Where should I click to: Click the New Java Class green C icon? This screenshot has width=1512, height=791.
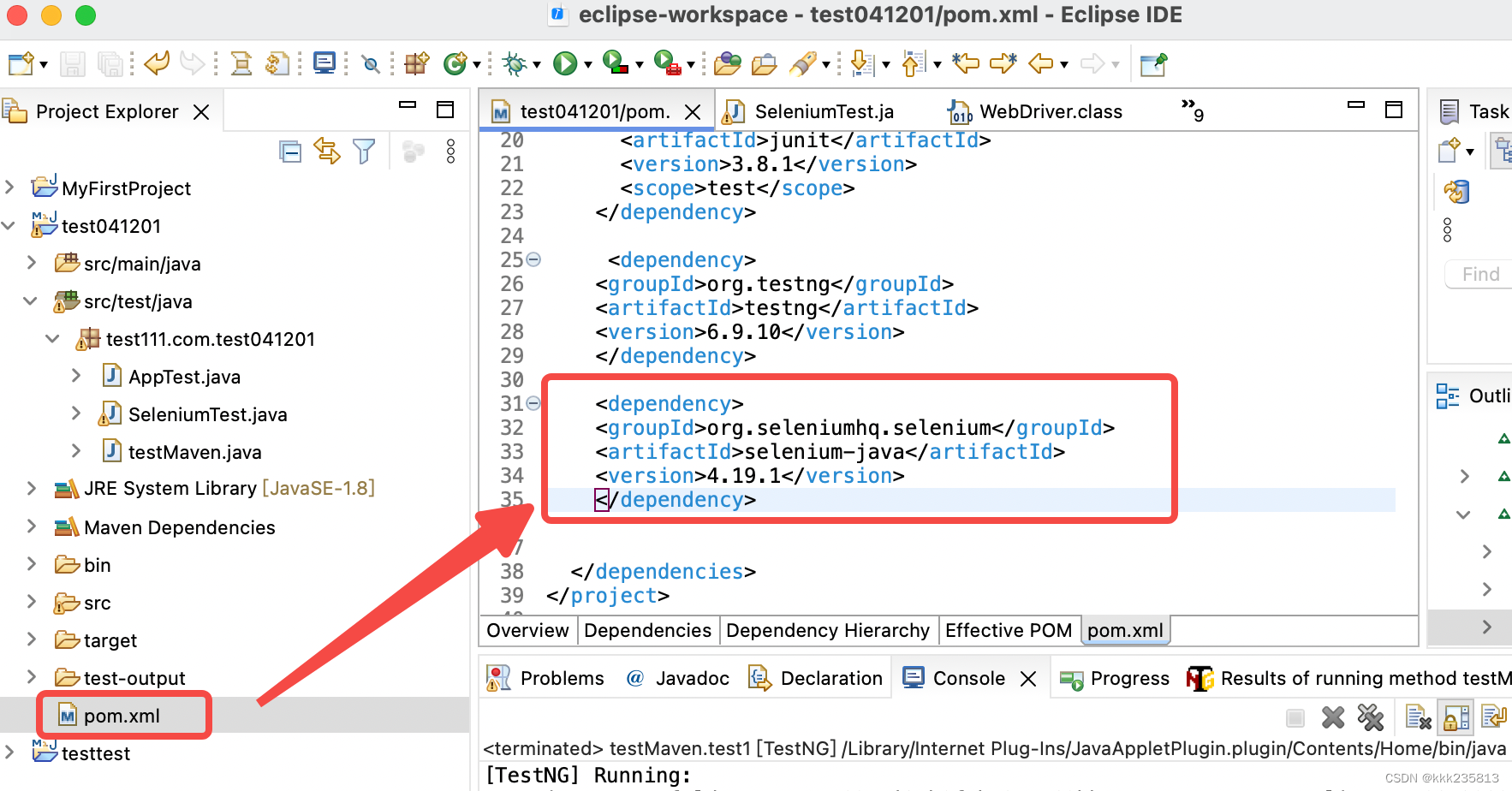[x=455, y=63]
